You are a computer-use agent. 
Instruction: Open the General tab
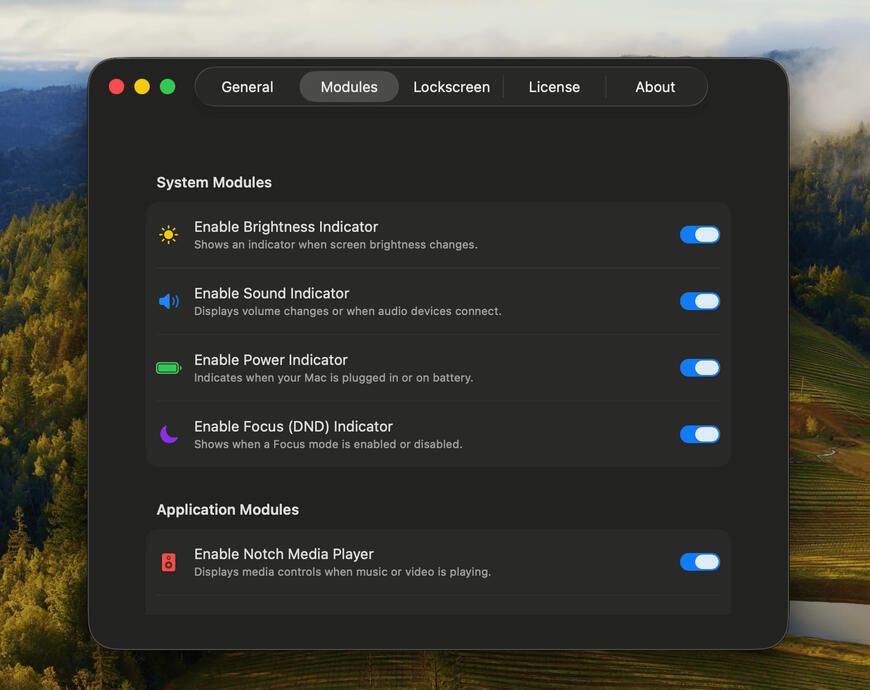click(247, 87)
